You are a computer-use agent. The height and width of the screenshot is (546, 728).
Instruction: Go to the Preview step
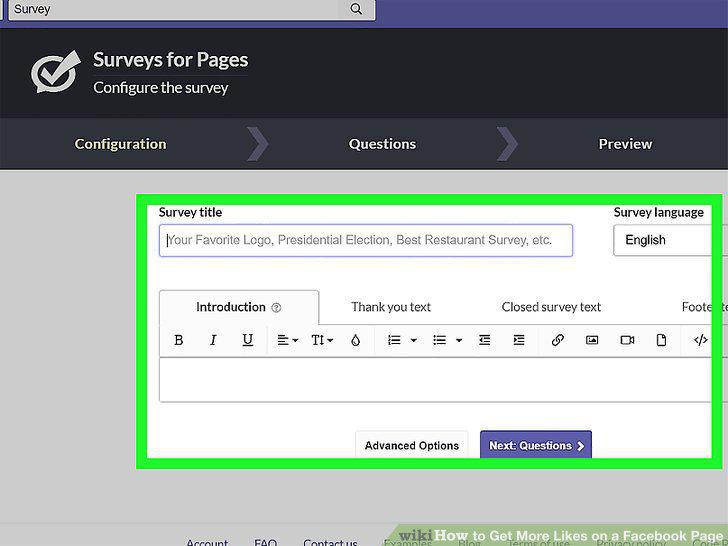click(x=625, y=144)
